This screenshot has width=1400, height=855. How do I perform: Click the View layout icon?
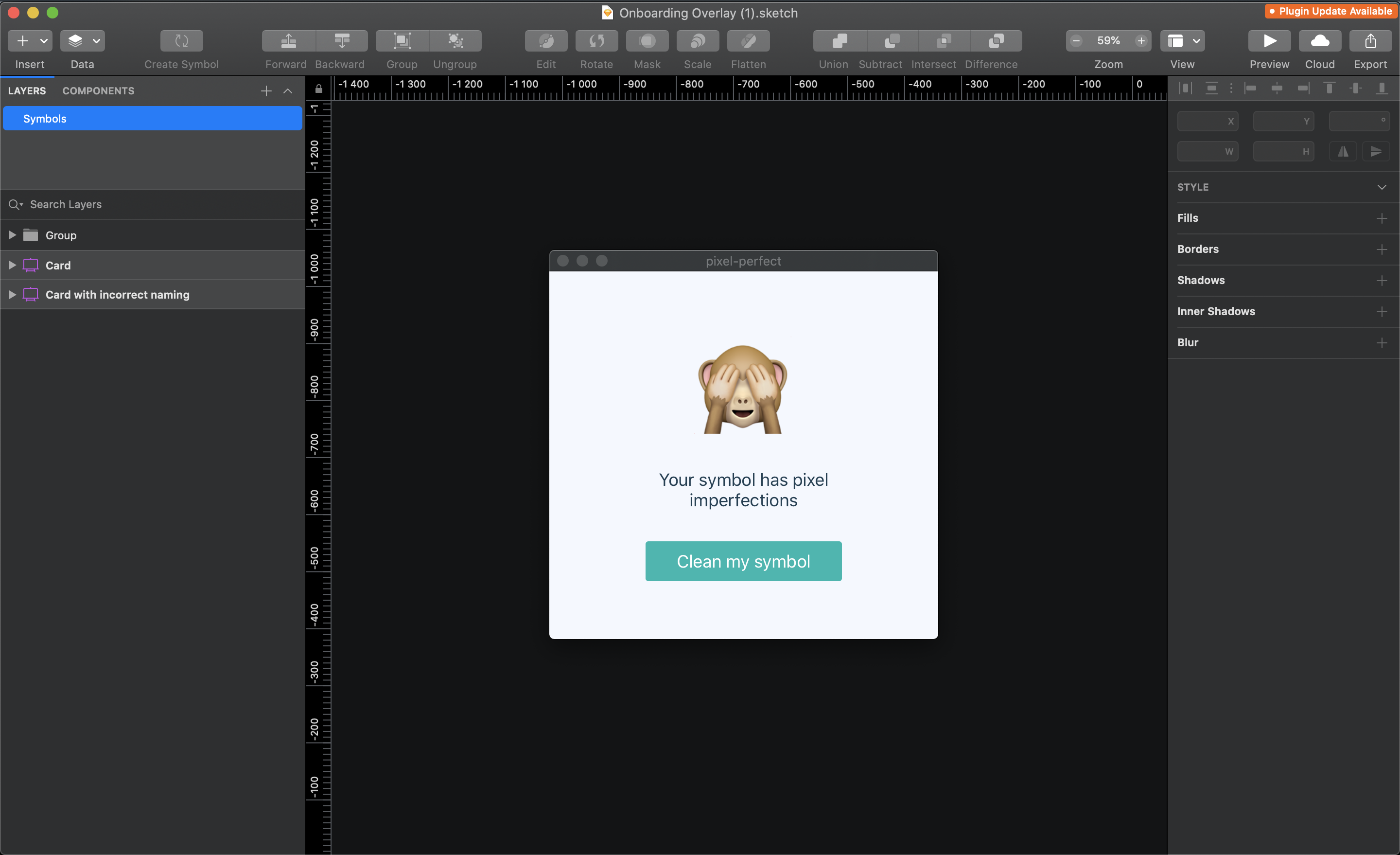pyautogui.click(x=1175, y=40)
